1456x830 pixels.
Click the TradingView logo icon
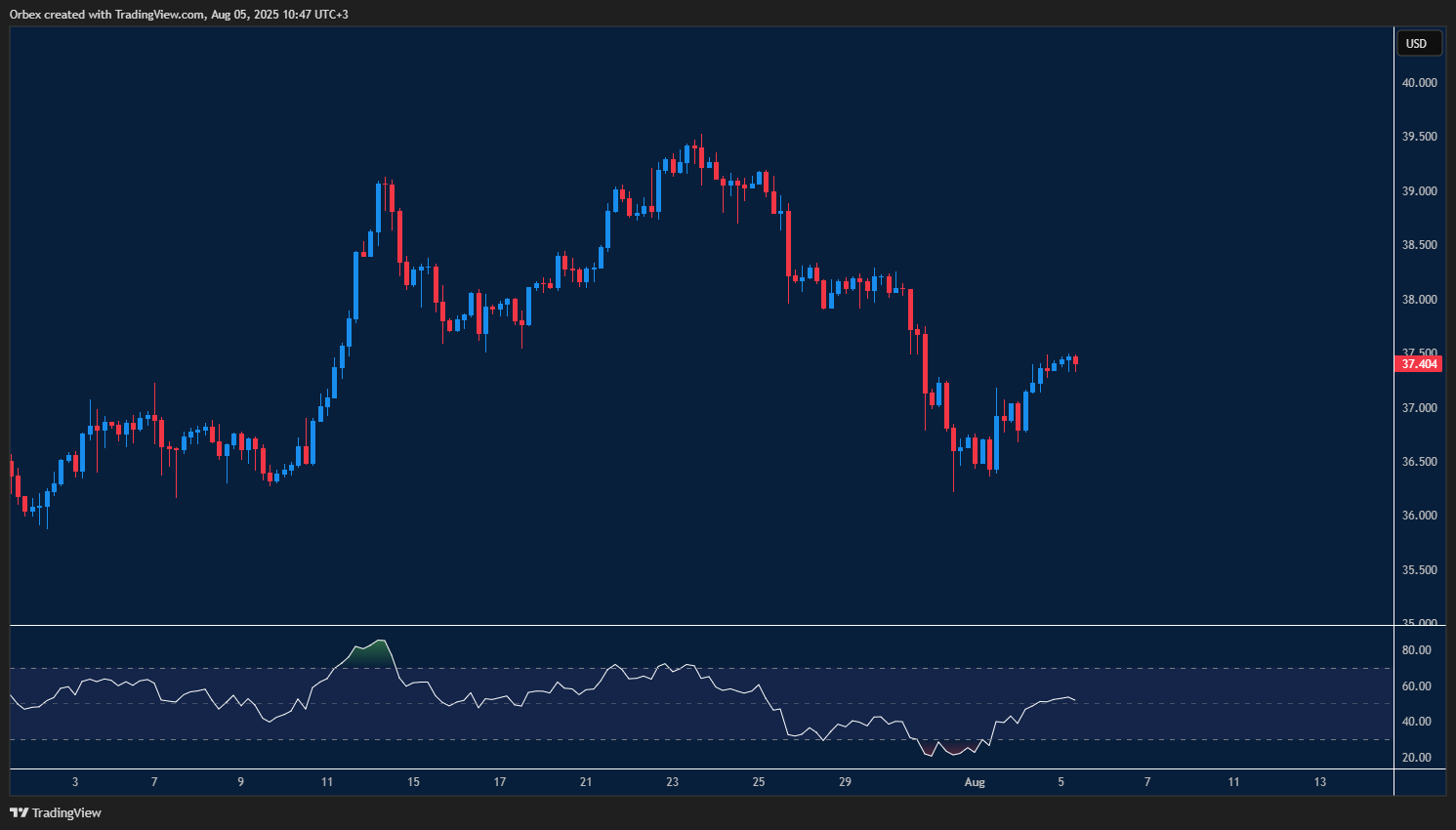[x=17, y=812]
